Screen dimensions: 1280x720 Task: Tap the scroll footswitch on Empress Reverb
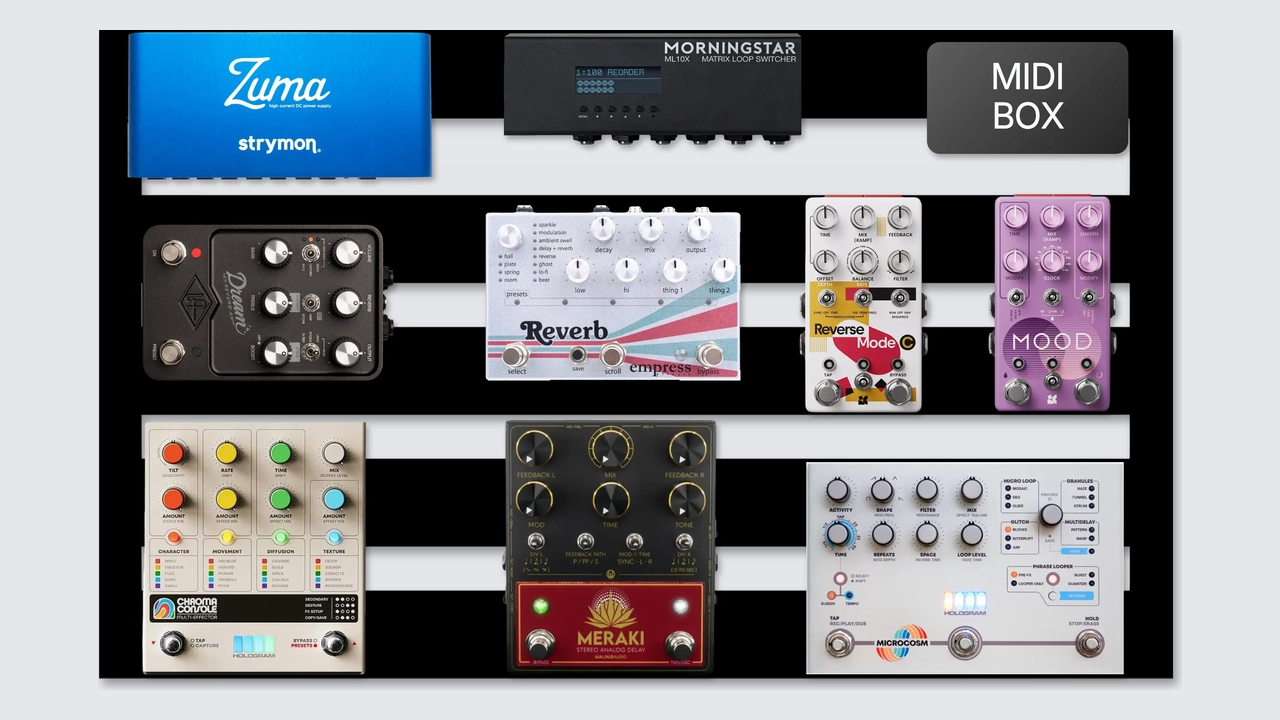[612, 354]
